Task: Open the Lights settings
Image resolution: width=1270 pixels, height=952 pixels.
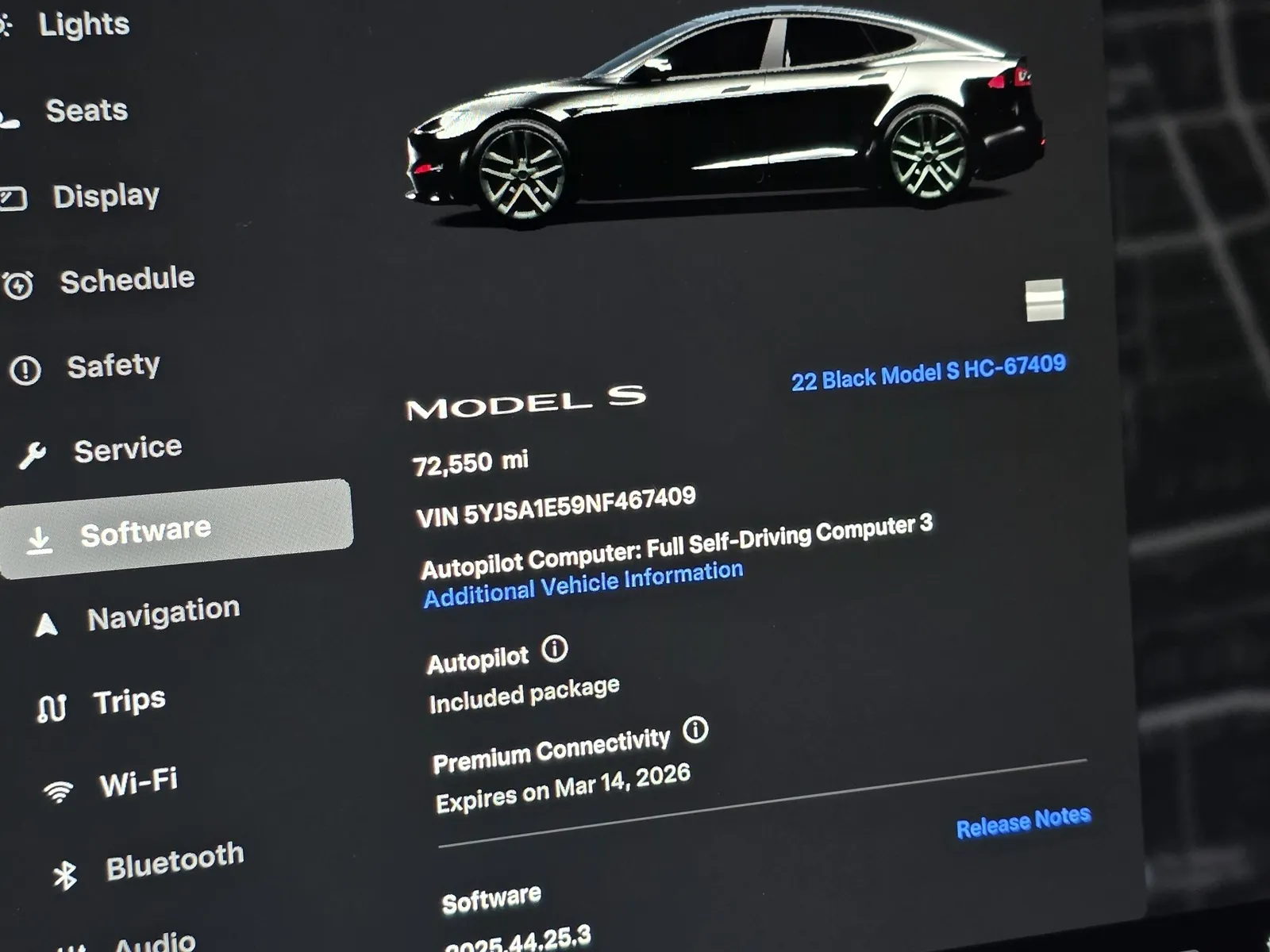Action: [x=83, y=24]
